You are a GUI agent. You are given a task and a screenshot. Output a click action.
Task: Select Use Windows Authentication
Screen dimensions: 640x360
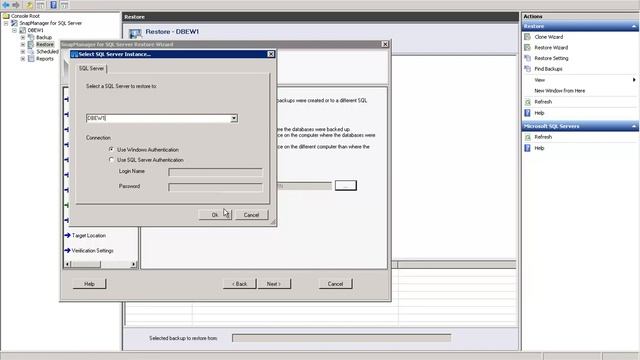(111, 150)
